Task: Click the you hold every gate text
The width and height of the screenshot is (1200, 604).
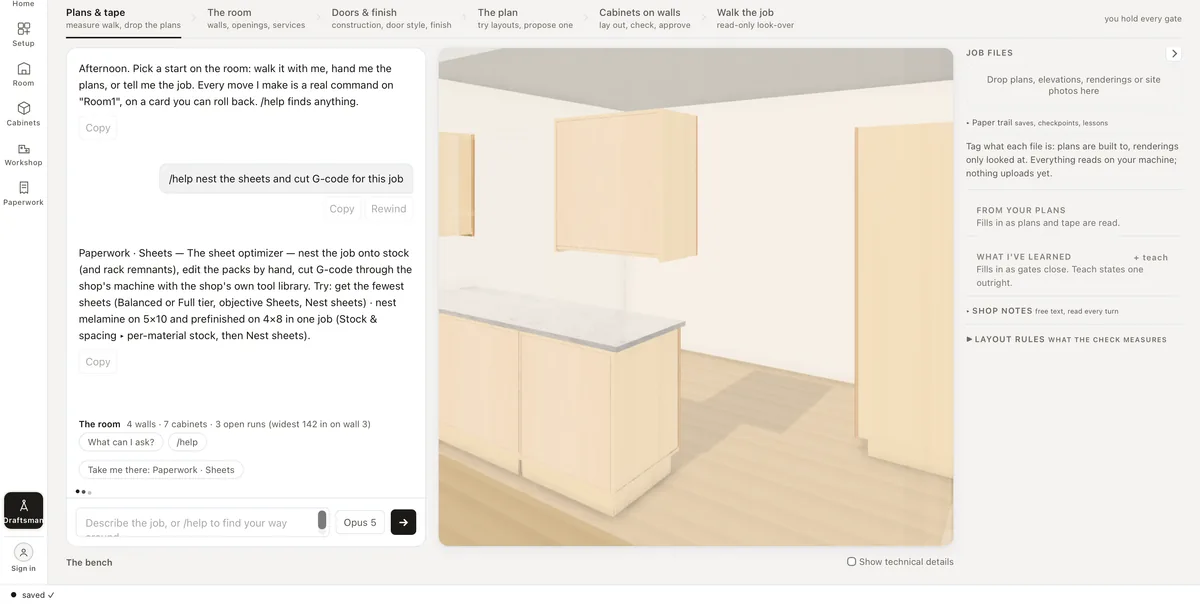Action: (x=1143, y=19)
